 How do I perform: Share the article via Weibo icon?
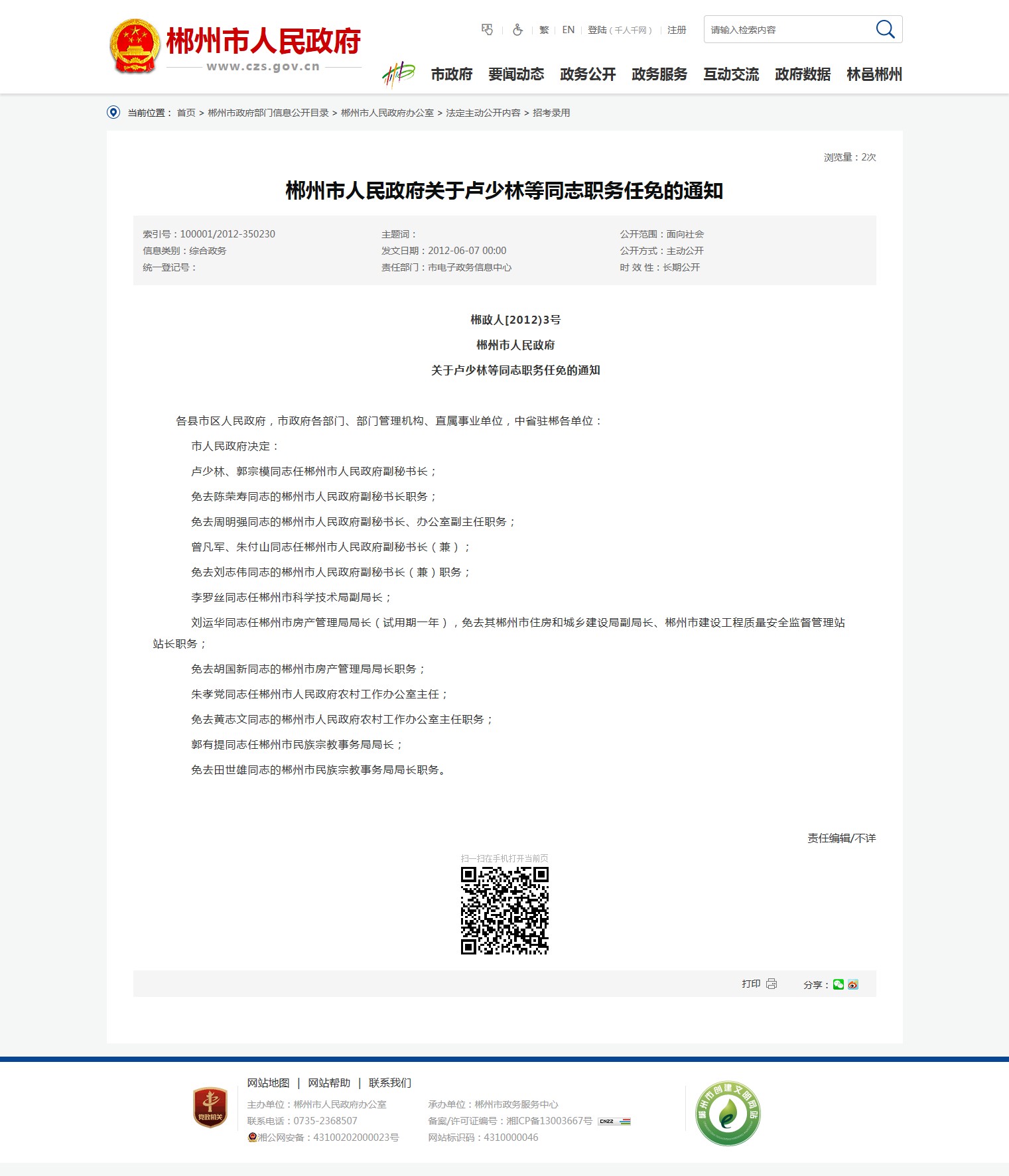pos(853,984)
